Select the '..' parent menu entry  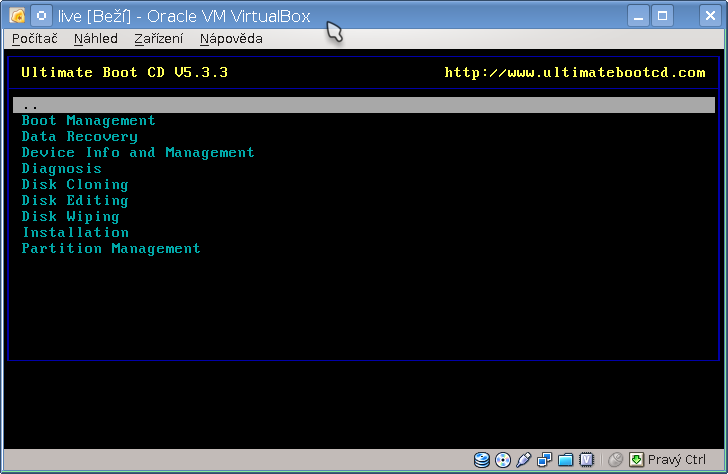tap(364, 105)
